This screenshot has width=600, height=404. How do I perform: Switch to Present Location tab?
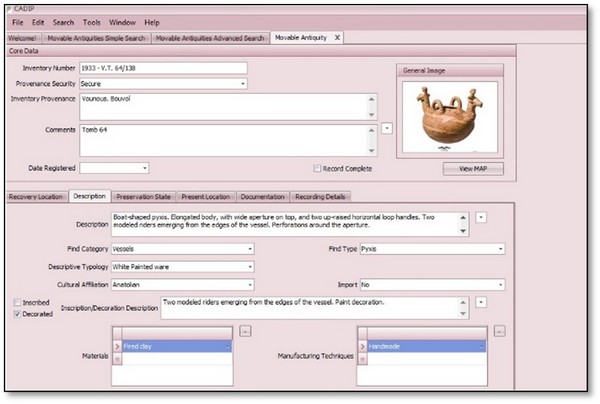[x=205, y=197]
